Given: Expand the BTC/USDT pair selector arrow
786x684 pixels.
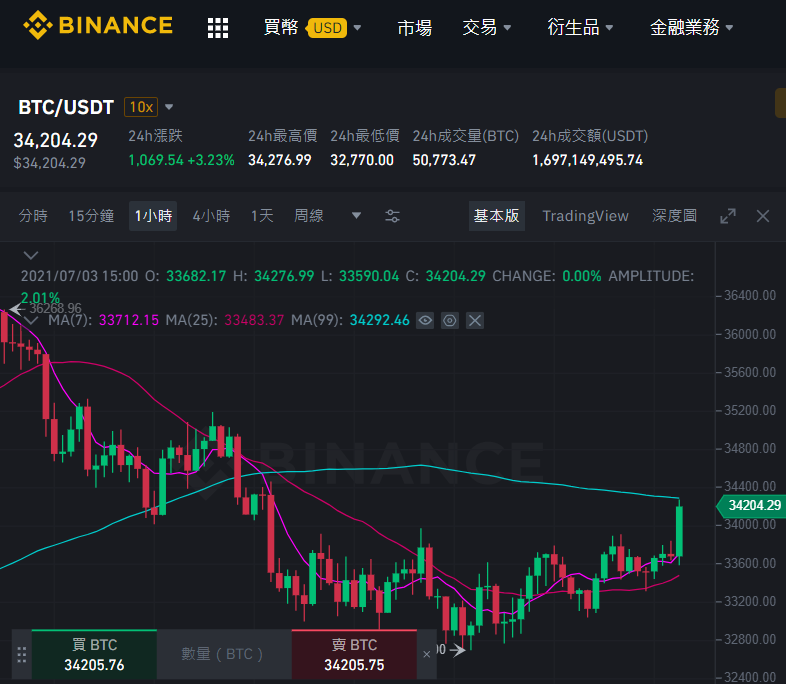Looking at the screenshot, I should click(x=169, y=107).
